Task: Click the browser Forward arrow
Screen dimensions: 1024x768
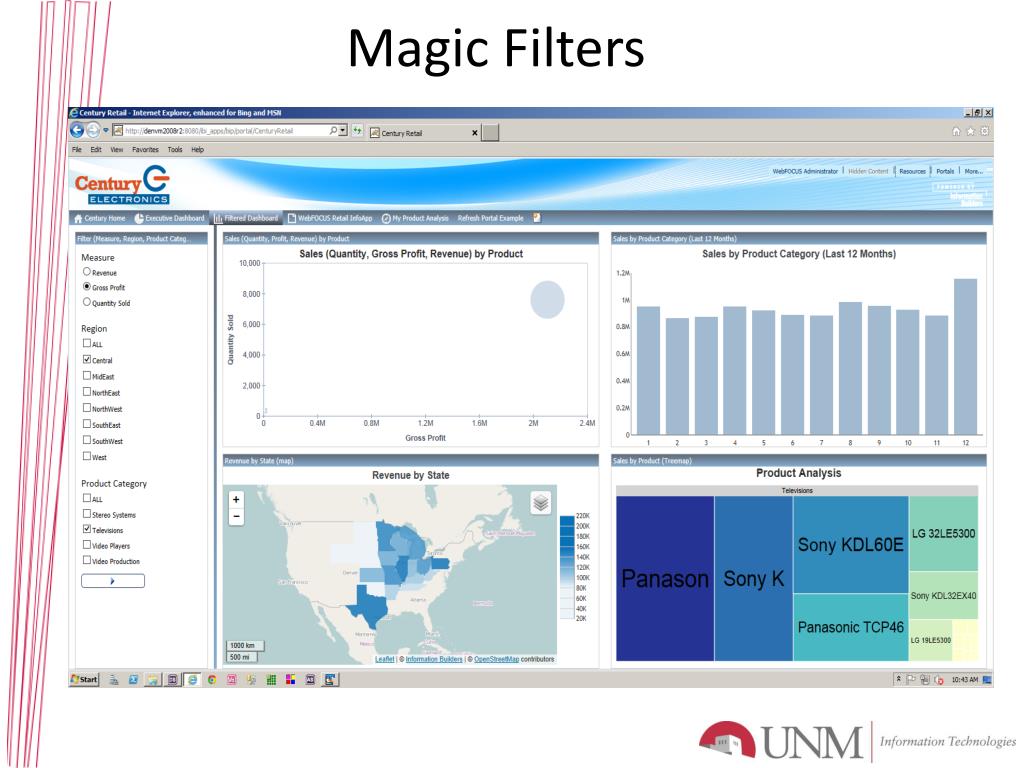Action: 93,131
